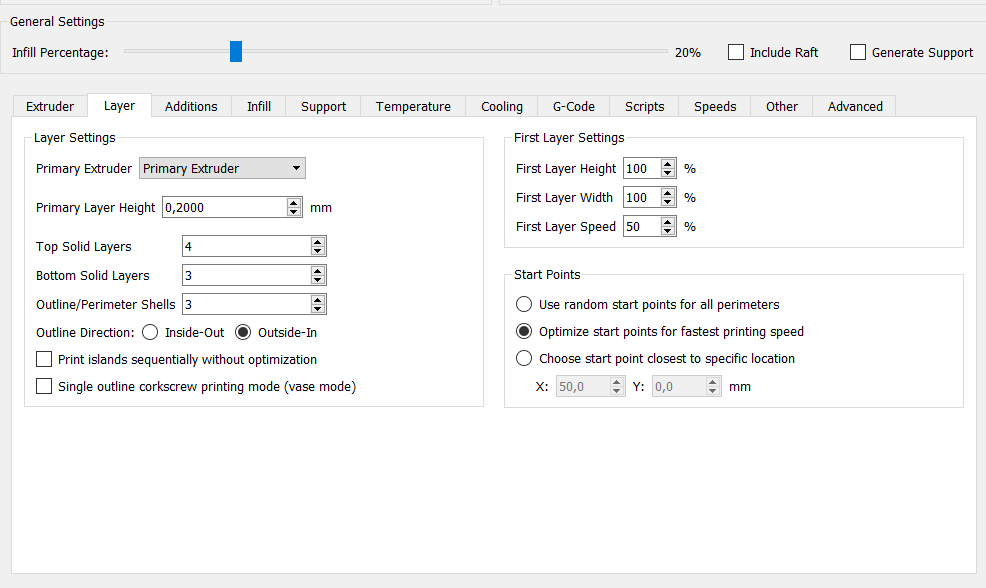The width and height of the screenshot is (986, 588).
Task: Choose start point closest to specific location
Action: (x=524, y=358)
